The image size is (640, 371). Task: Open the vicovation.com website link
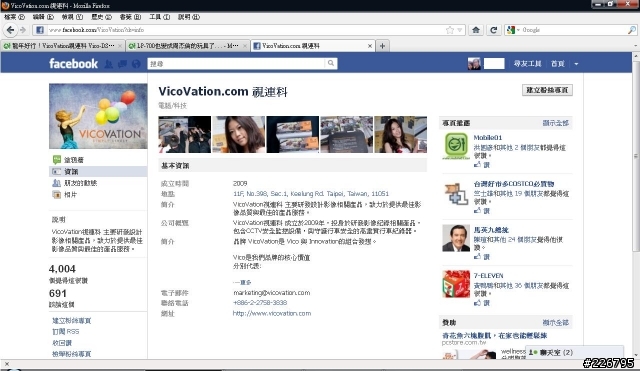click(272, 313)
